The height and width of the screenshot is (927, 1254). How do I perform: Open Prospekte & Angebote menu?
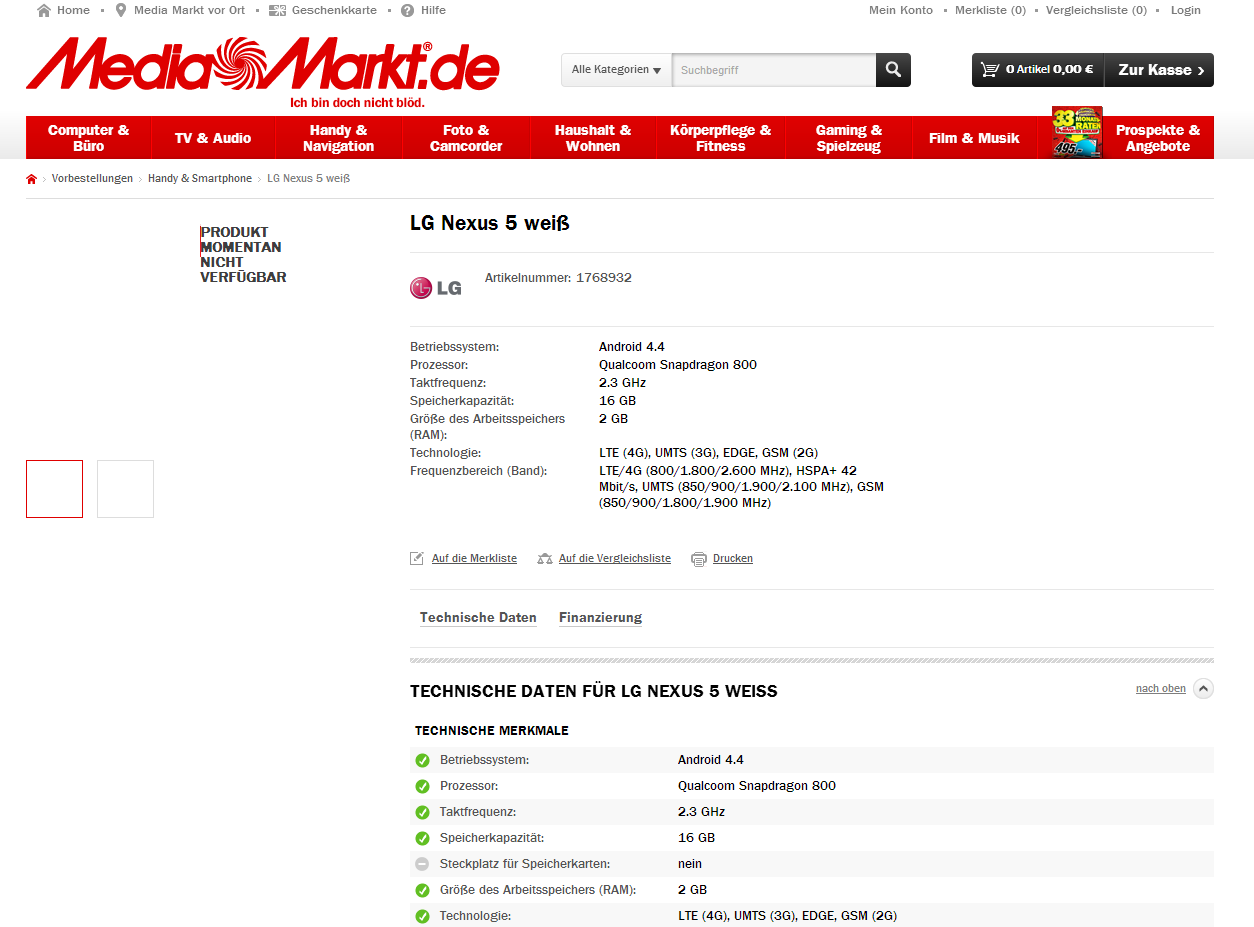click(x=1158, y=138)
